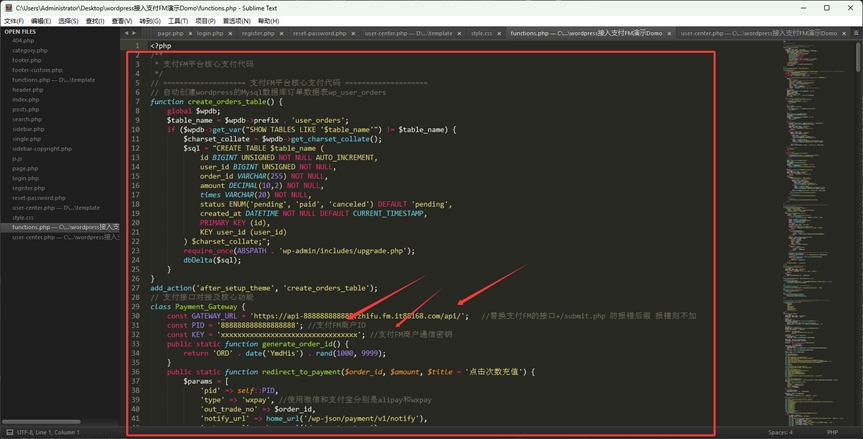Switch to the register.php tab
This screenshot has height=439, width=863.
coord(258,33)
